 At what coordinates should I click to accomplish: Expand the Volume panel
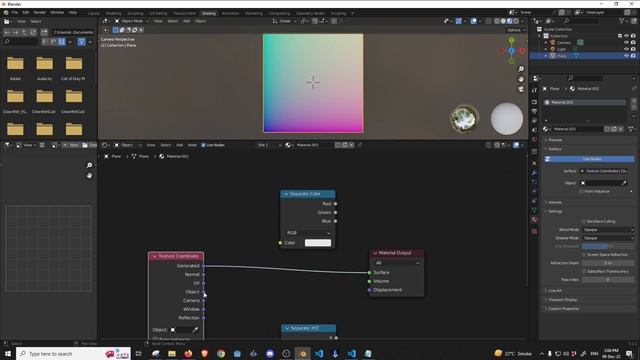tap(554, 202)
